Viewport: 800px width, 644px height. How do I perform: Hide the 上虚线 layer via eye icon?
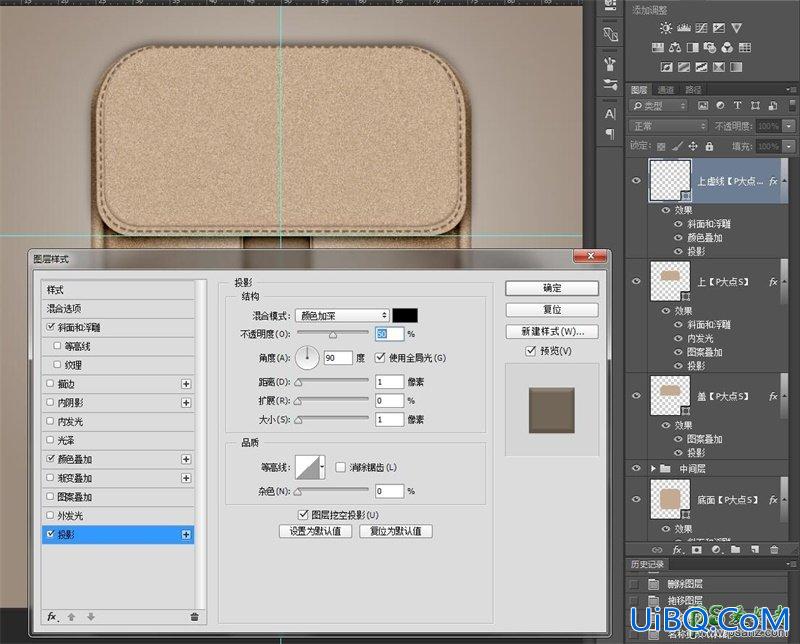click(636, 180)
